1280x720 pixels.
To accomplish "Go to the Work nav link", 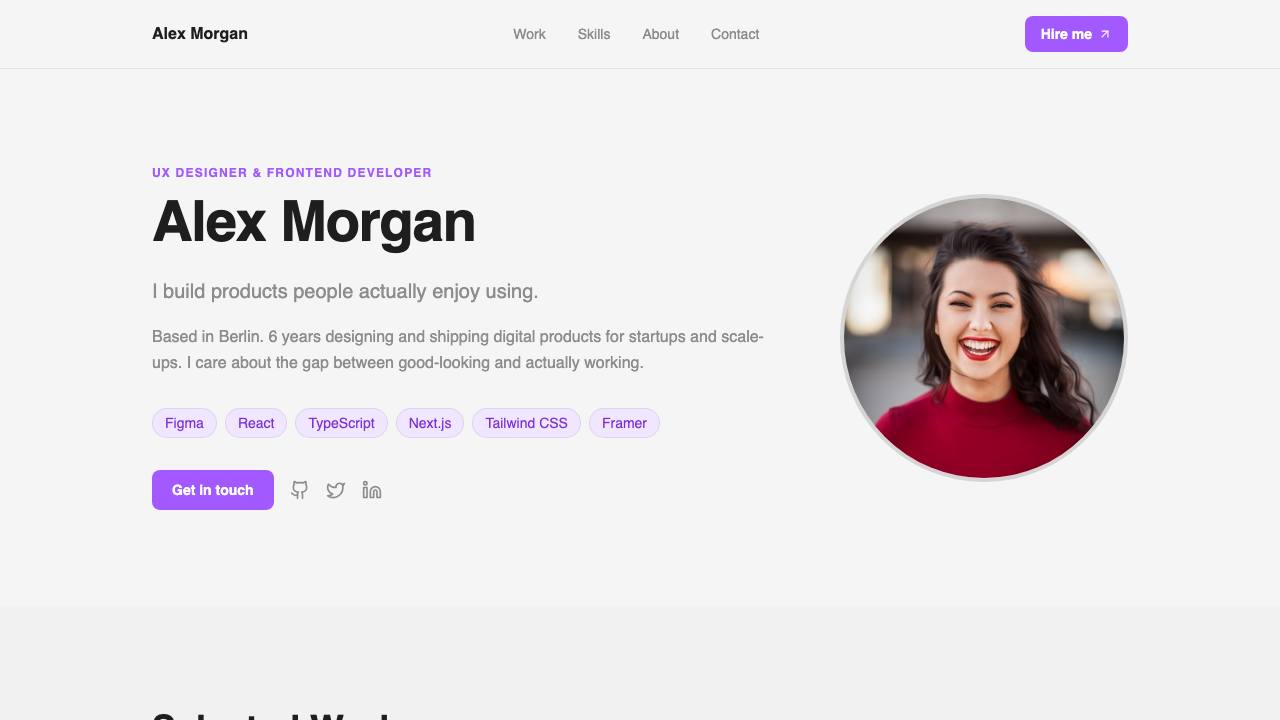I will [529, 34].
